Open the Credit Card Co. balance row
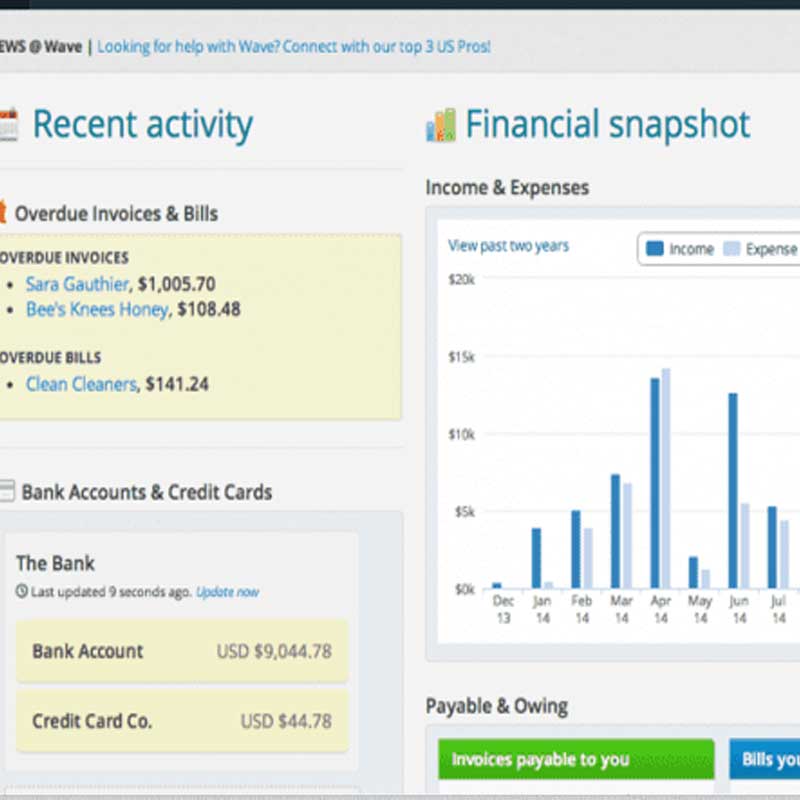This screenshot has height=800, width=800. [x=182, y=721]
